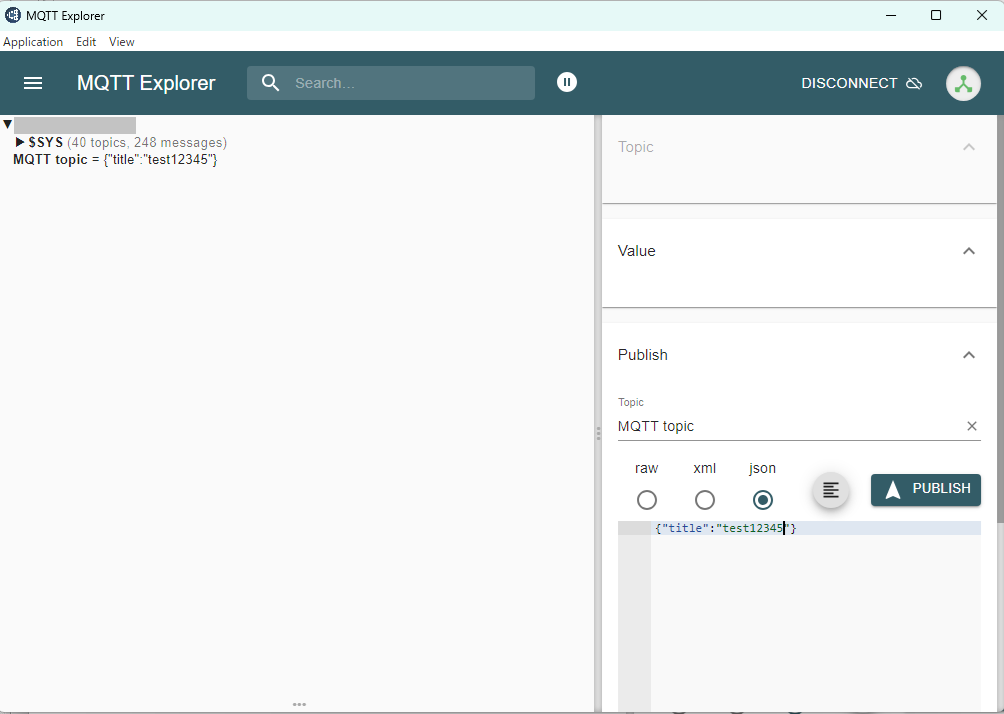Click the vertical panel resize handle
The image size is (1004, 714).
598,433
